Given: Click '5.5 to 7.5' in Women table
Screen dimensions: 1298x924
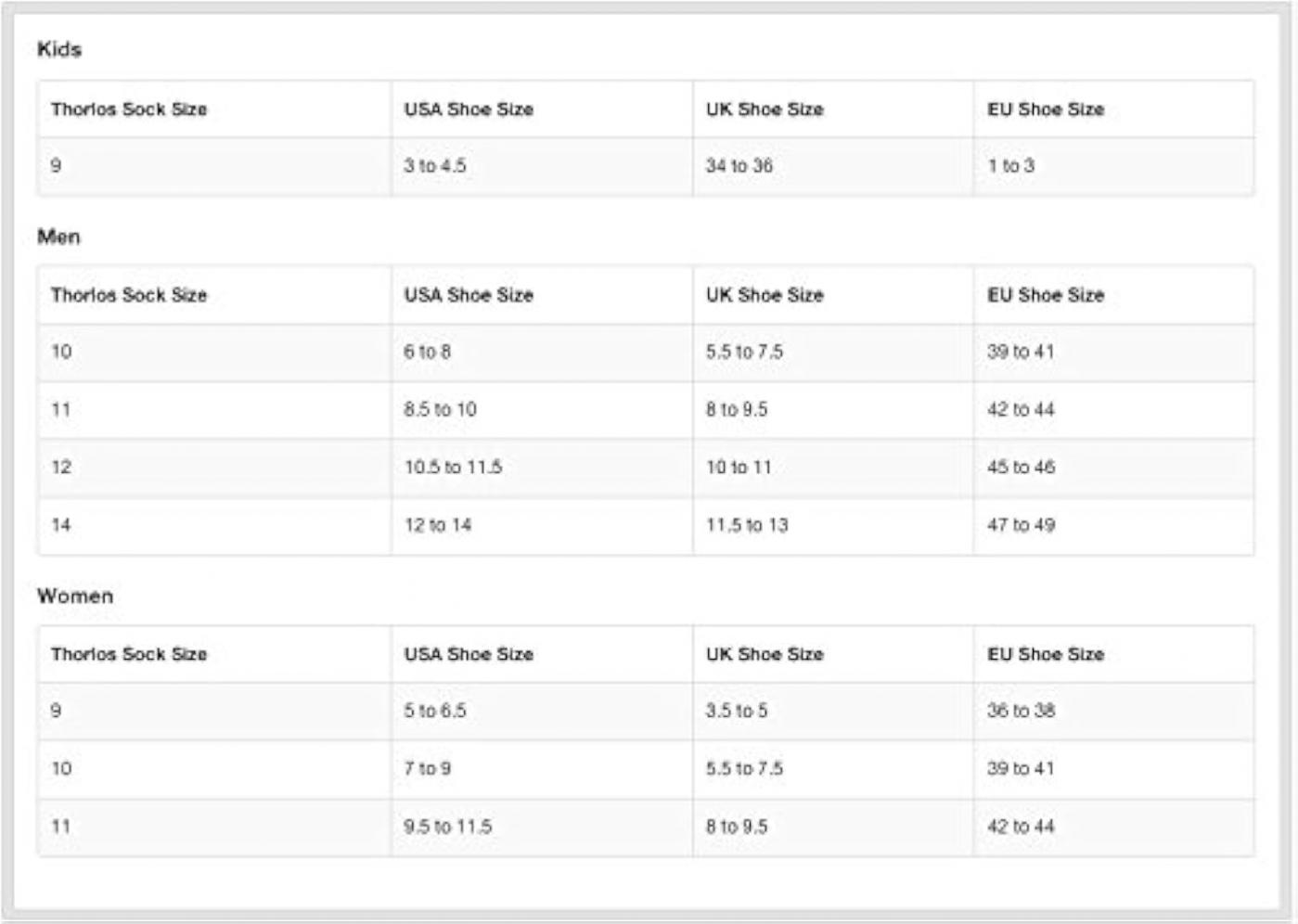Looking at the screenshot, I should pyautogui.click(x=744, y=768).
